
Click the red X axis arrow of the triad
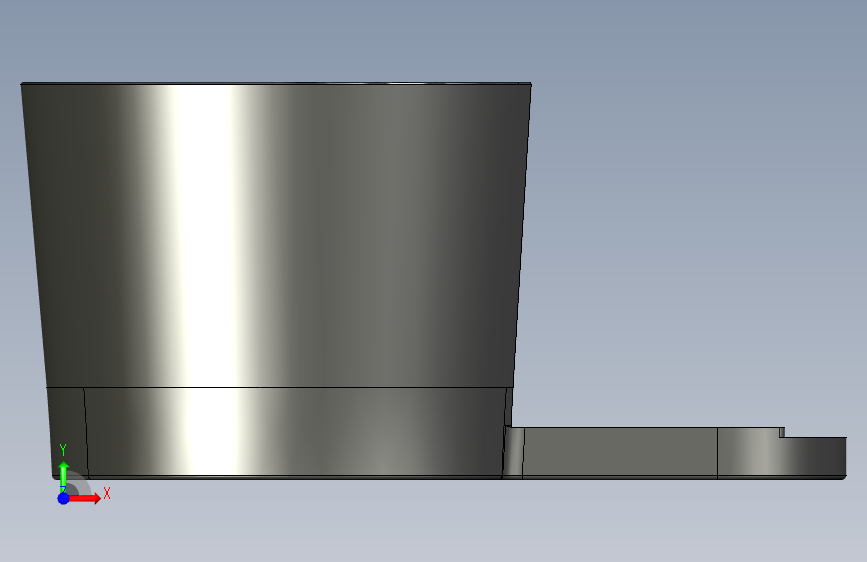click(85, 498)
